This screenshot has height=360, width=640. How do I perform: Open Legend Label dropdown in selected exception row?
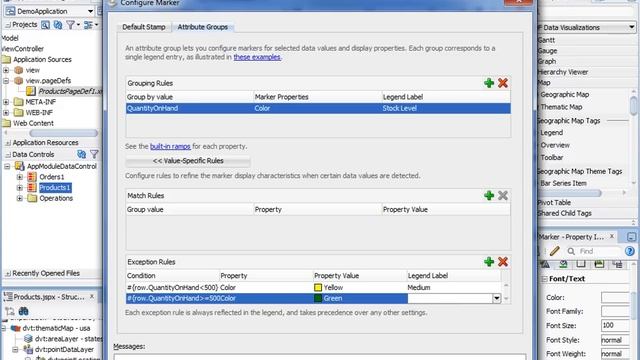click(x=496, y=298)
